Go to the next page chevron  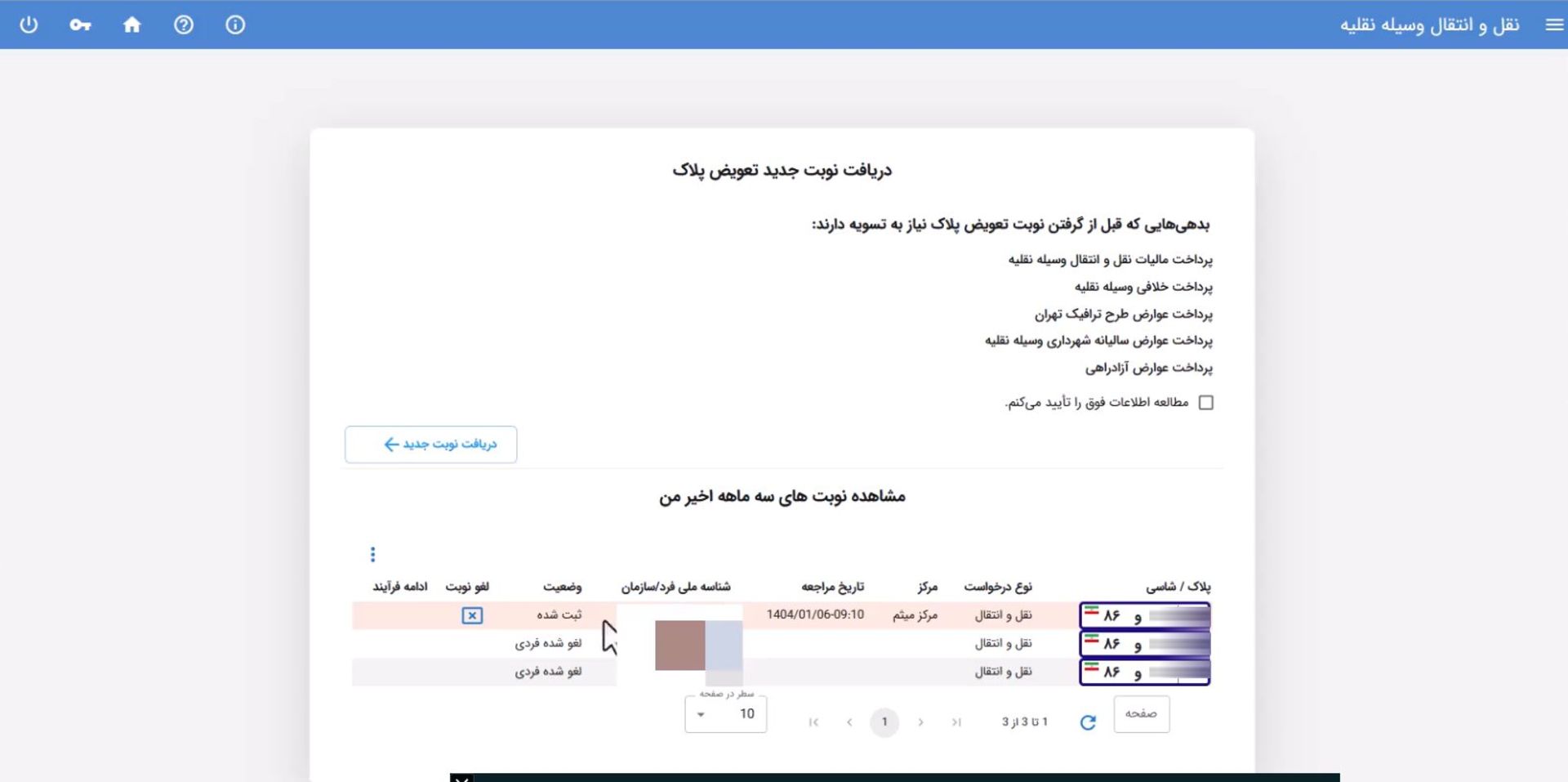point(921,722)
